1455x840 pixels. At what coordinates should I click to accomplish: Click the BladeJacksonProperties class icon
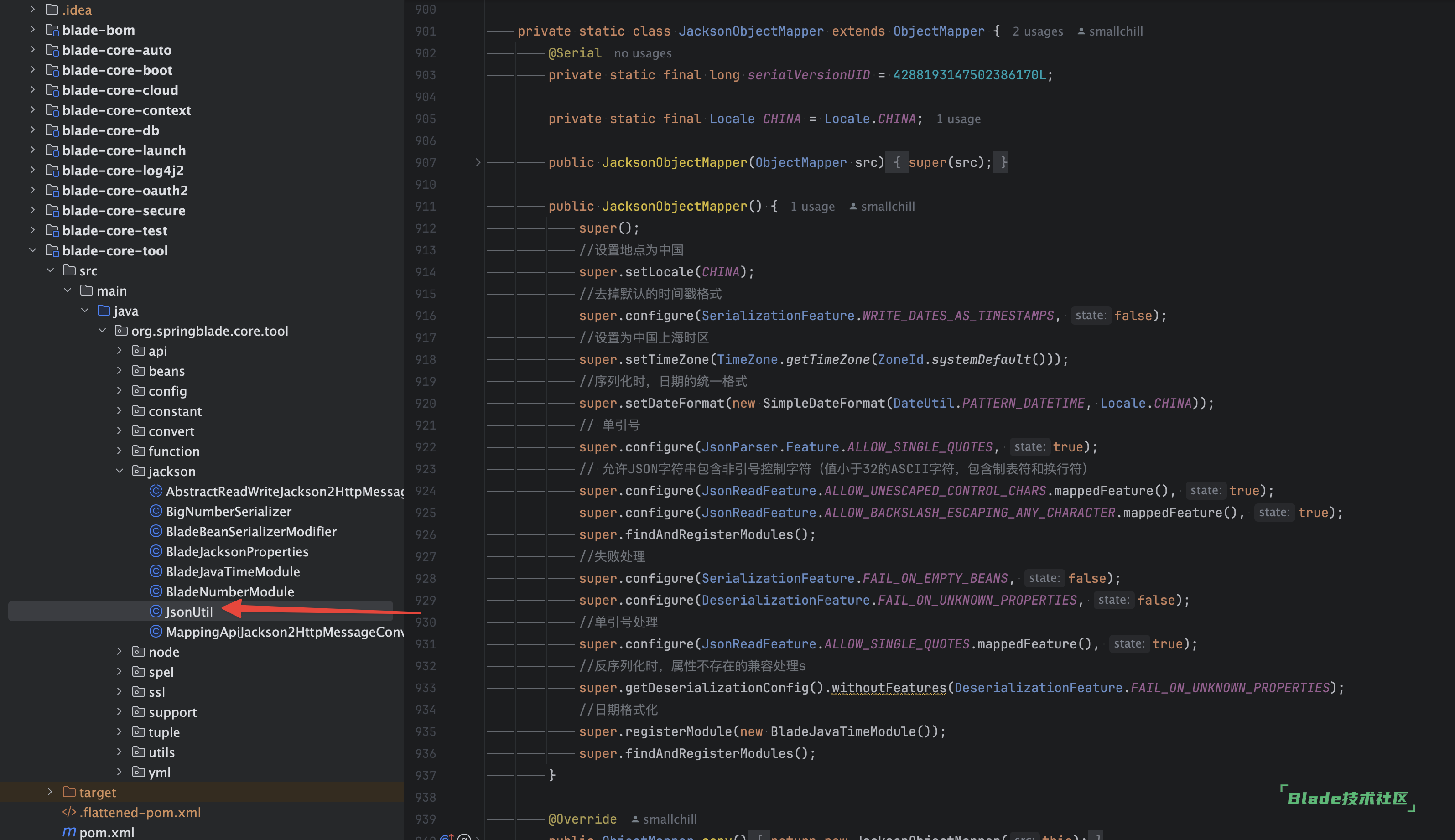(x=156, y=551)
